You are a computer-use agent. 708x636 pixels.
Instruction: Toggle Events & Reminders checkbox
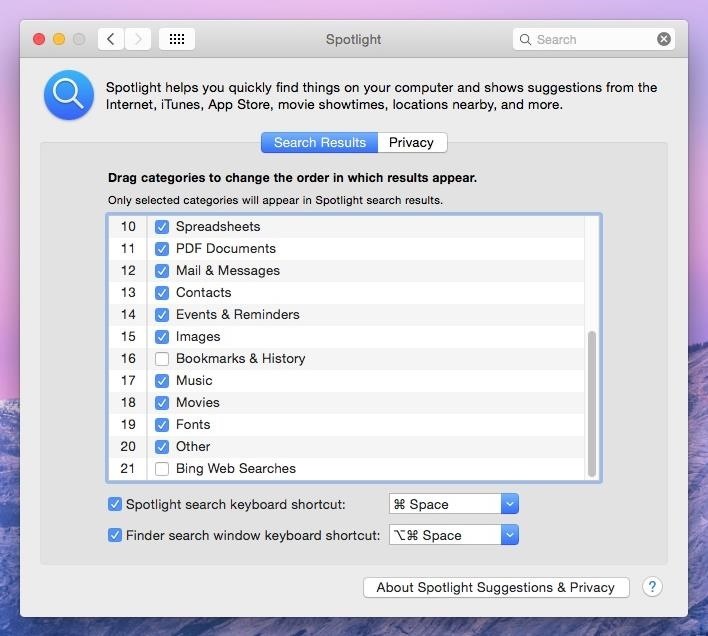point(162,315)
